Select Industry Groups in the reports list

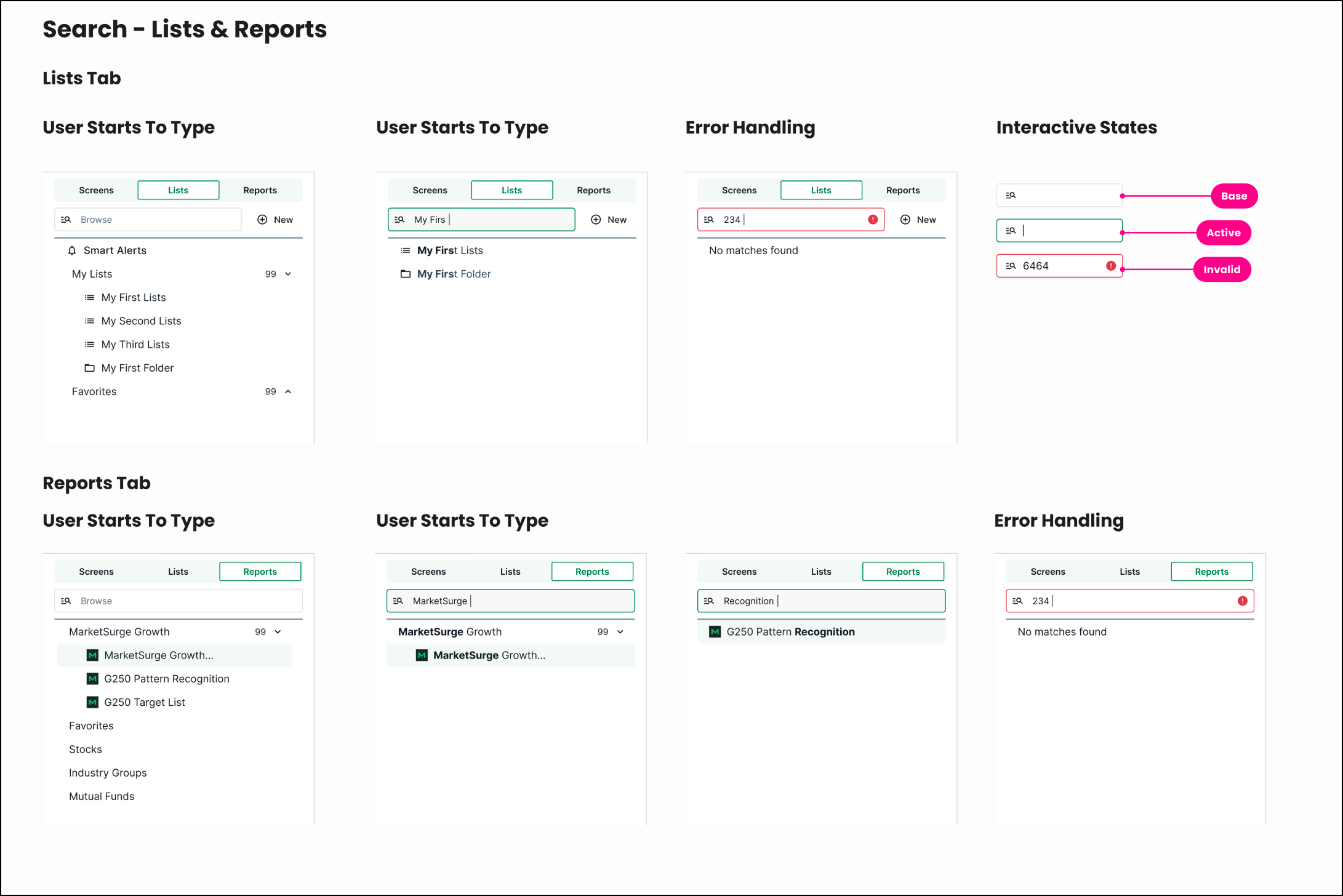click(x=108, y=773)
